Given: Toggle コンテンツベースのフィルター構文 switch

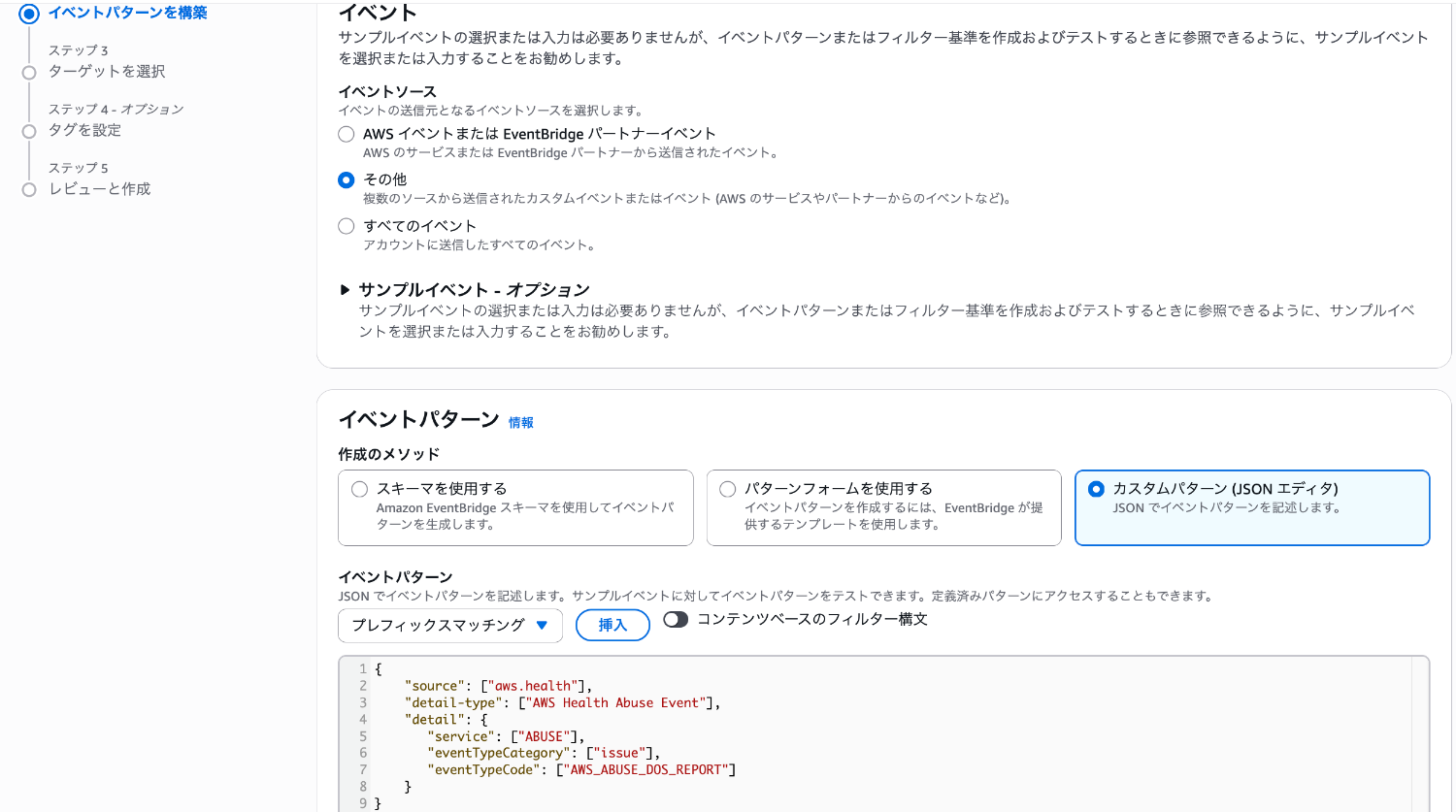Looking at the screenshot, I should (676, 620).
